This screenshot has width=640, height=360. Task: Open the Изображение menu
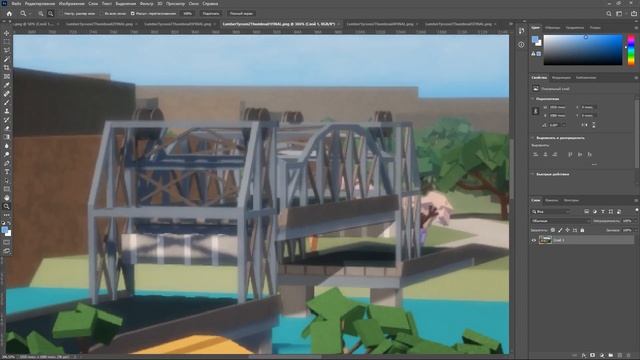71,4
